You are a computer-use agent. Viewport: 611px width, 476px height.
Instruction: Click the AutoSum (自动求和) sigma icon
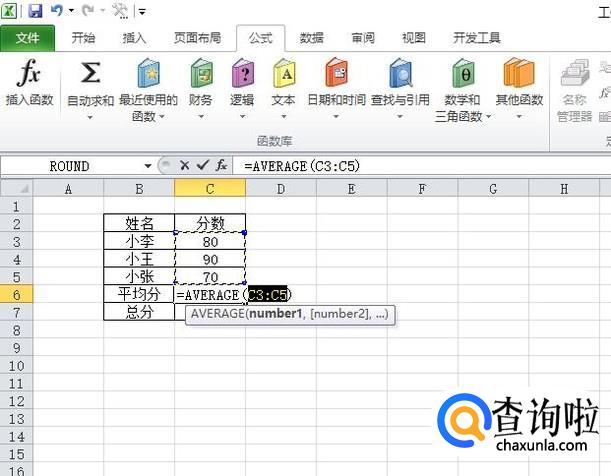click(90, 73)
